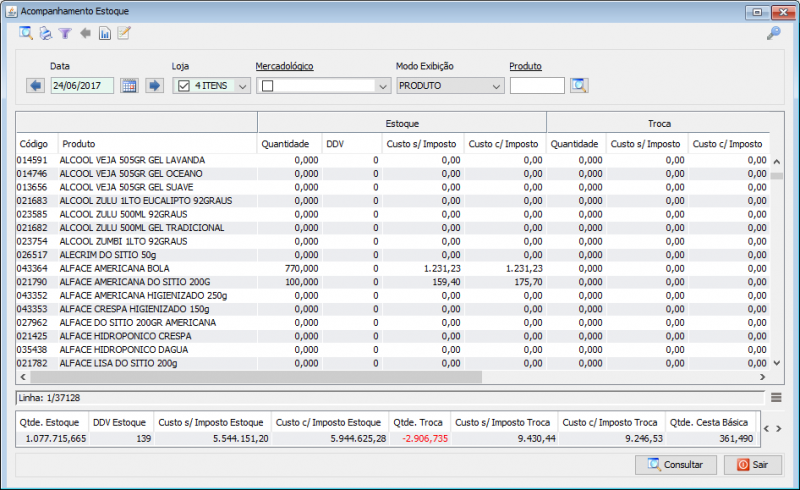The image size is (800, 490).
Task: Click the Sair button
Action: (x=753, y=464)
